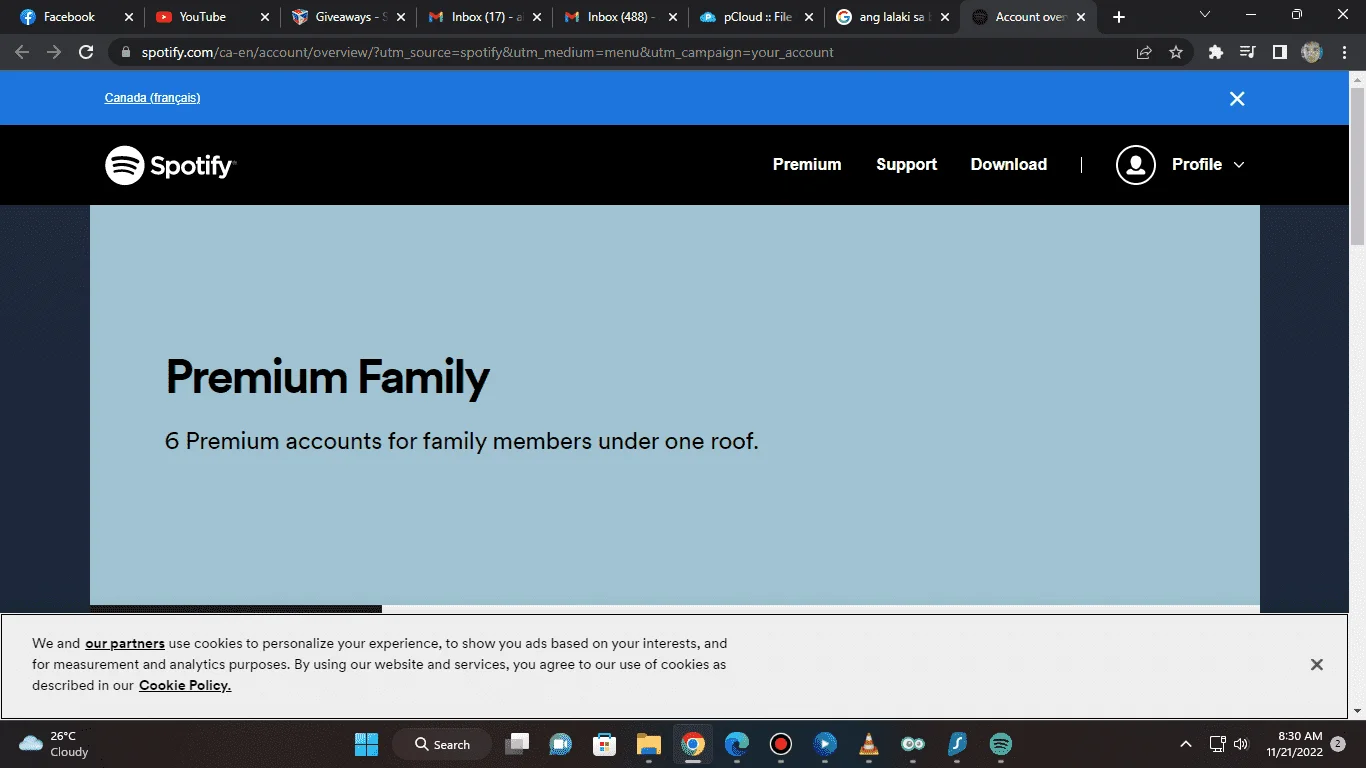This screenshot has height=768, width=1366.
Task: Open Chrome media control icon
Action: (1248, 52)
